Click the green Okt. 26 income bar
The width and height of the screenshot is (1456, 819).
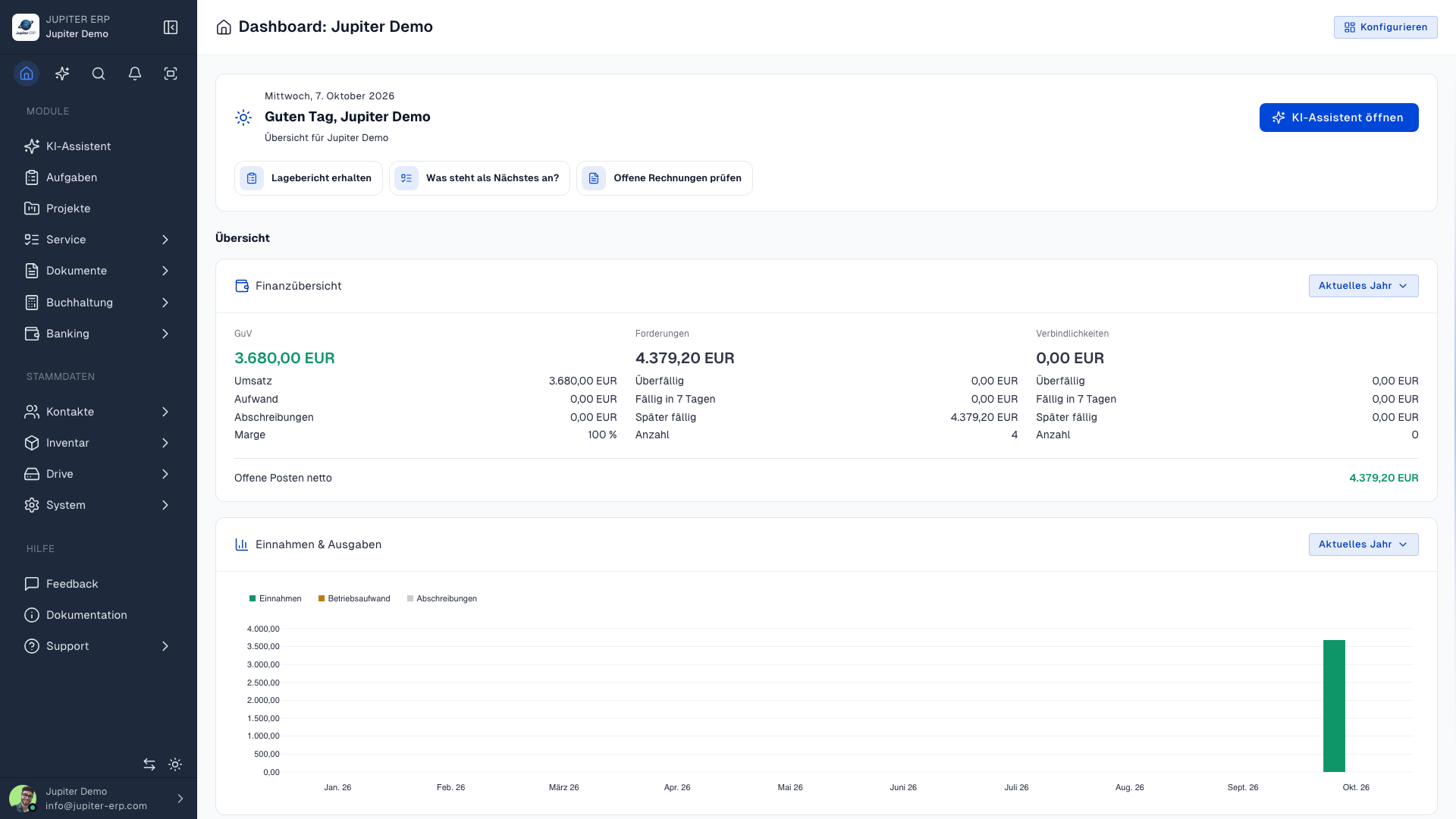point(1334,706)
